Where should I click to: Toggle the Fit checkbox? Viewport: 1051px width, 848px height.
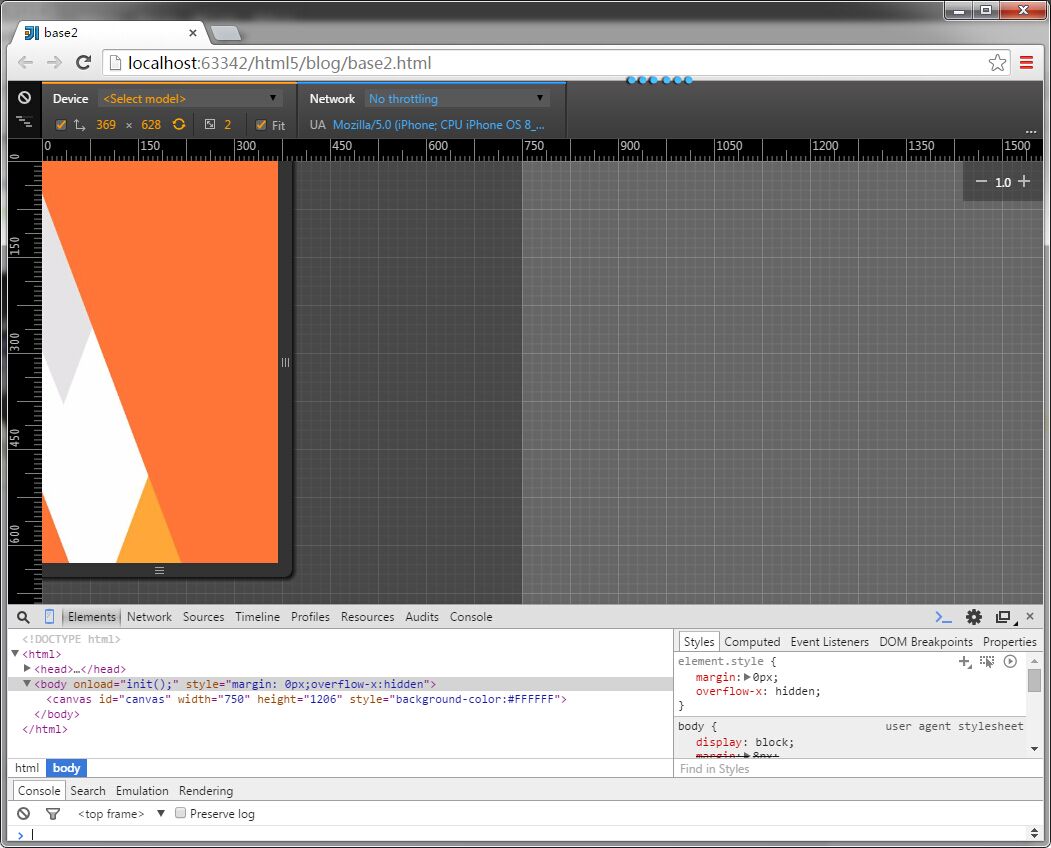coord(261,125)
